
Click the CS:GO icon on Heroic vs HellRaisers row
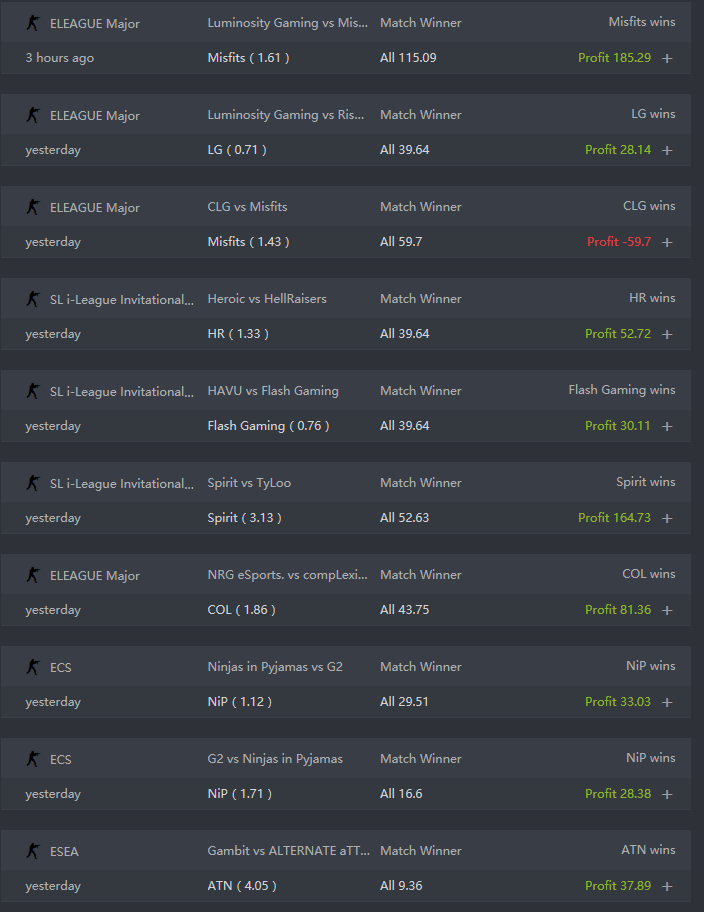(x=33, y=298)
